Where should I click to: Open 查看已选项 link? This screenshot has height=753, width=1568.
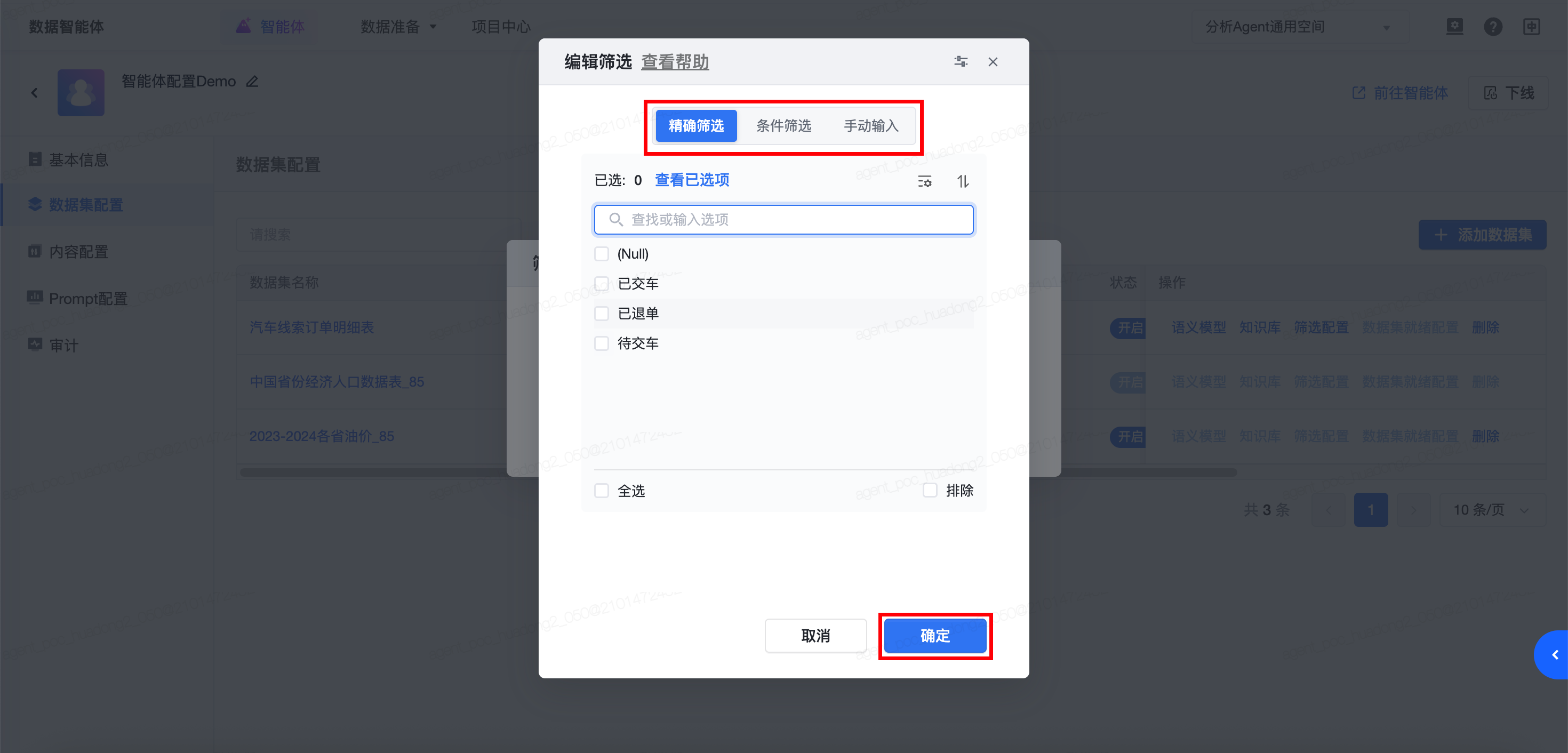pyautogui.click(x=692, y=180)
